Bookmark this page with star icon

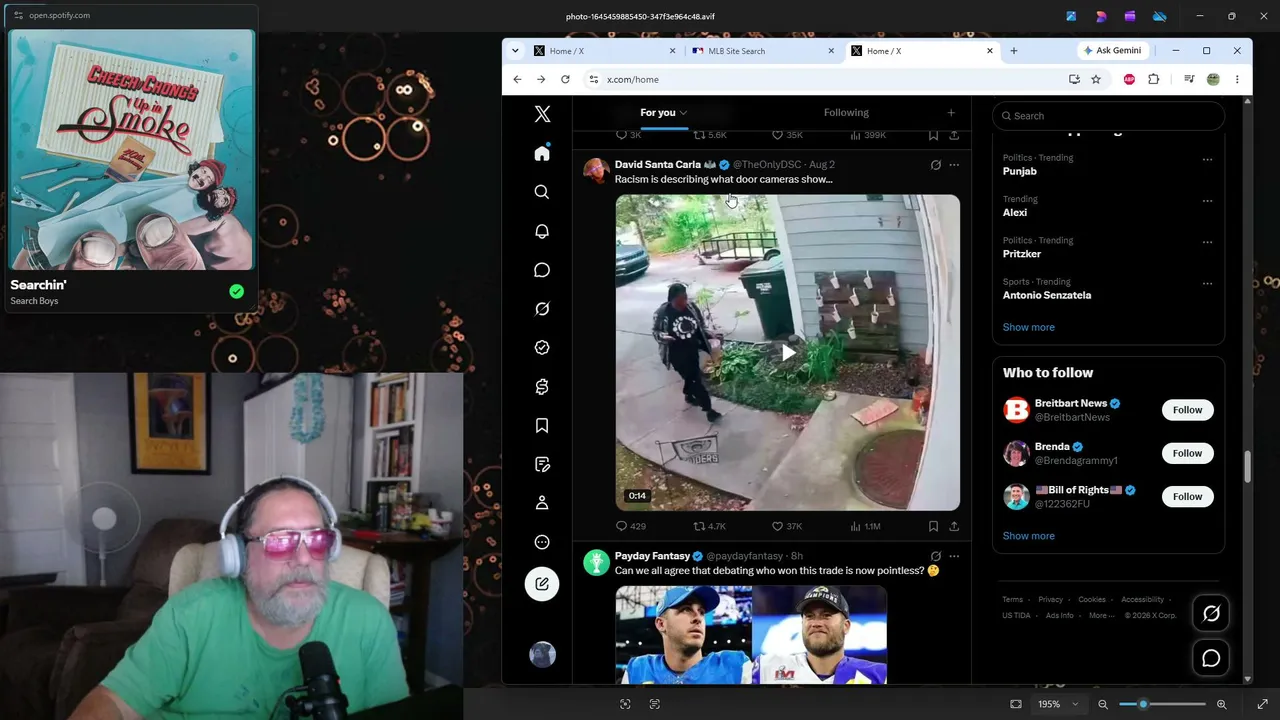click(x=1096, y=79)
